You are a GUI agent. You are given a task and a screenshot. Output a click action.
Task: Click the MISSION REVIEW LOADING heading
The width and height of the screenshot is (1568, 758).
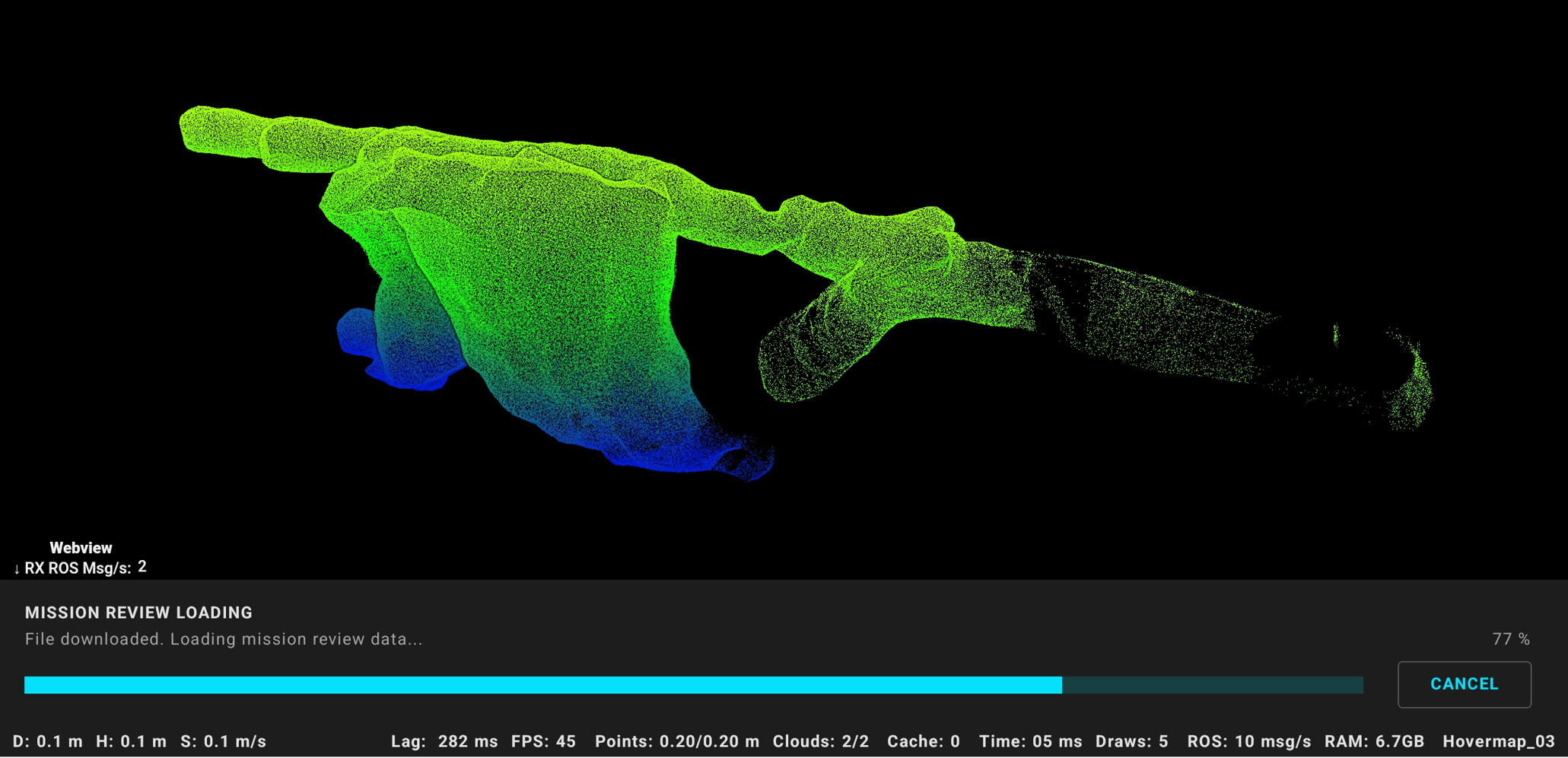tap(138, 613)
